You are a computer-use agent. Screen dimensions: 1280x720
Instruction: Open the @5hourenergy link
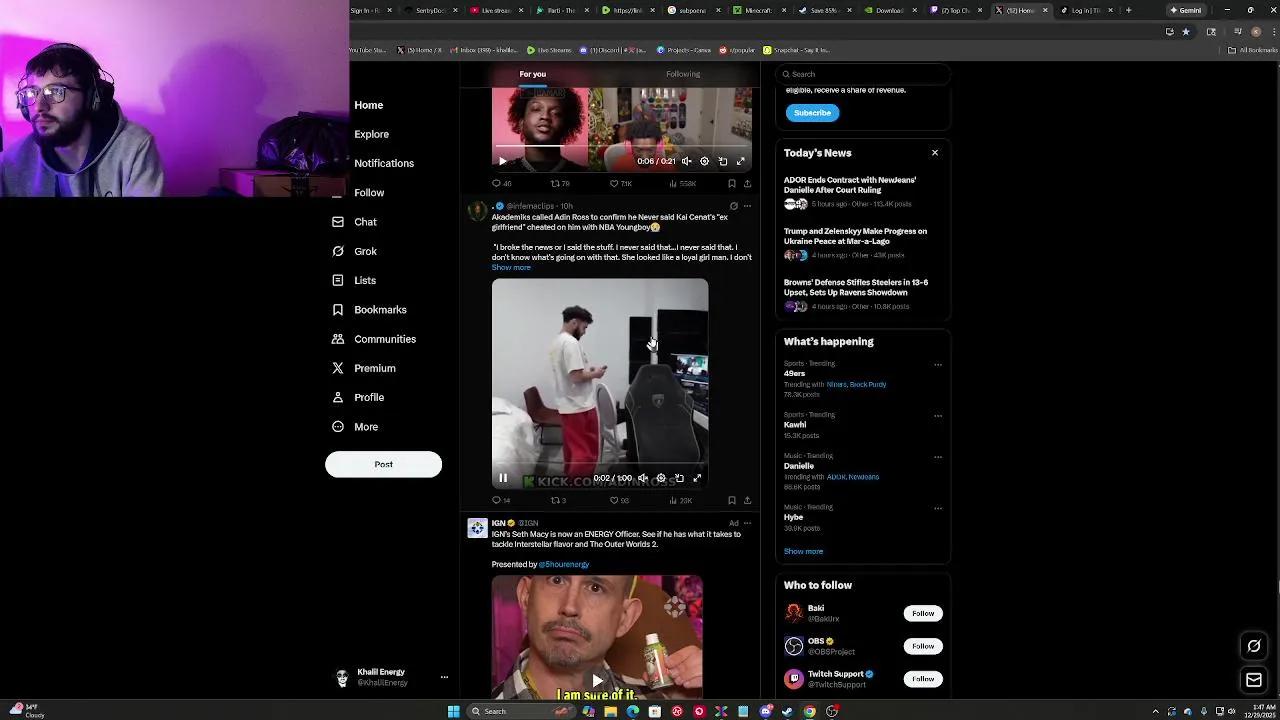[563, 564]
